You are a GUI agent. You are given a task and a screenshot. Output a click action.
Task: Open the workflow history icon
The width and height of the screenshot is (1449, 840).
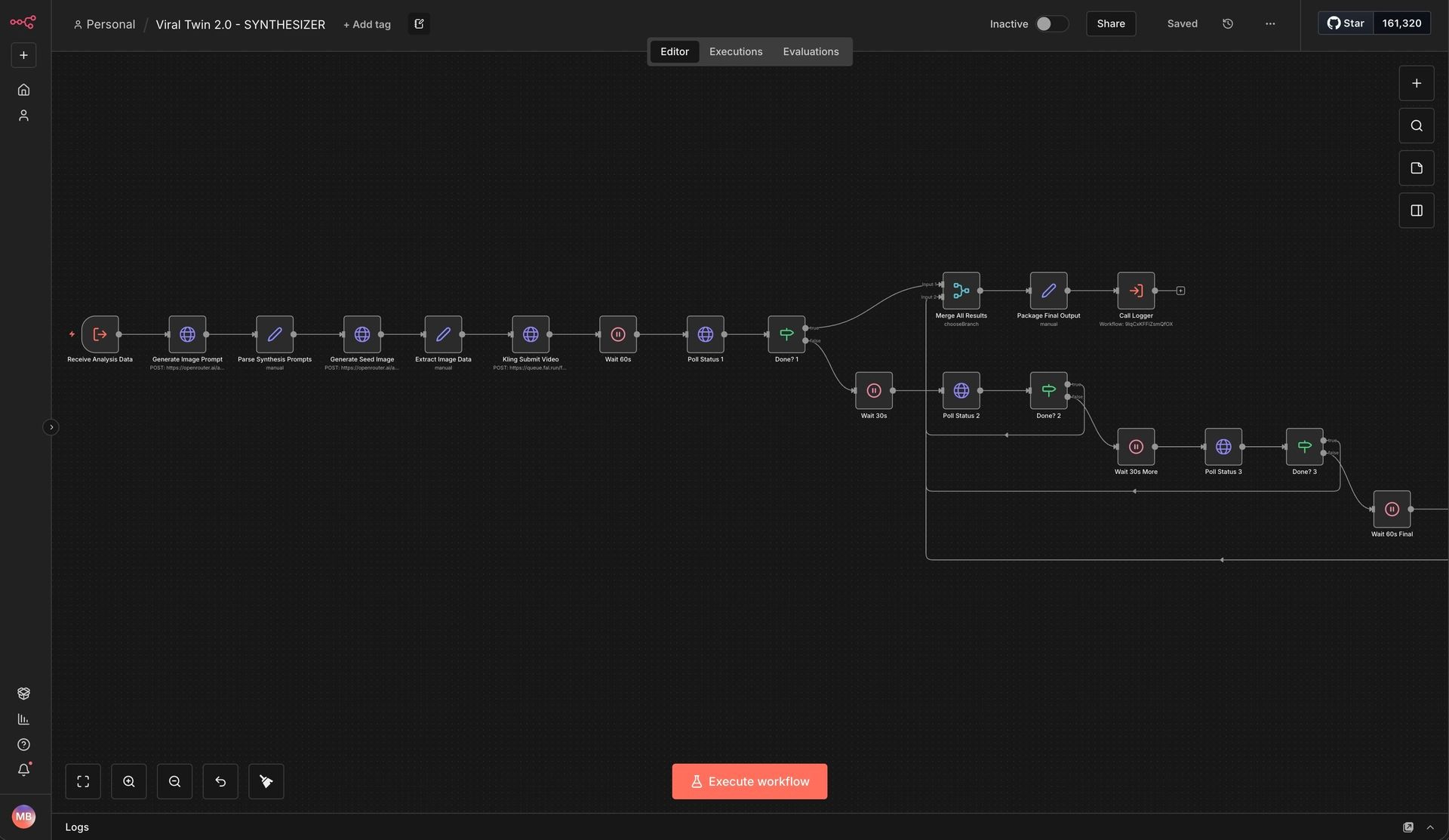coord(1228,24)
